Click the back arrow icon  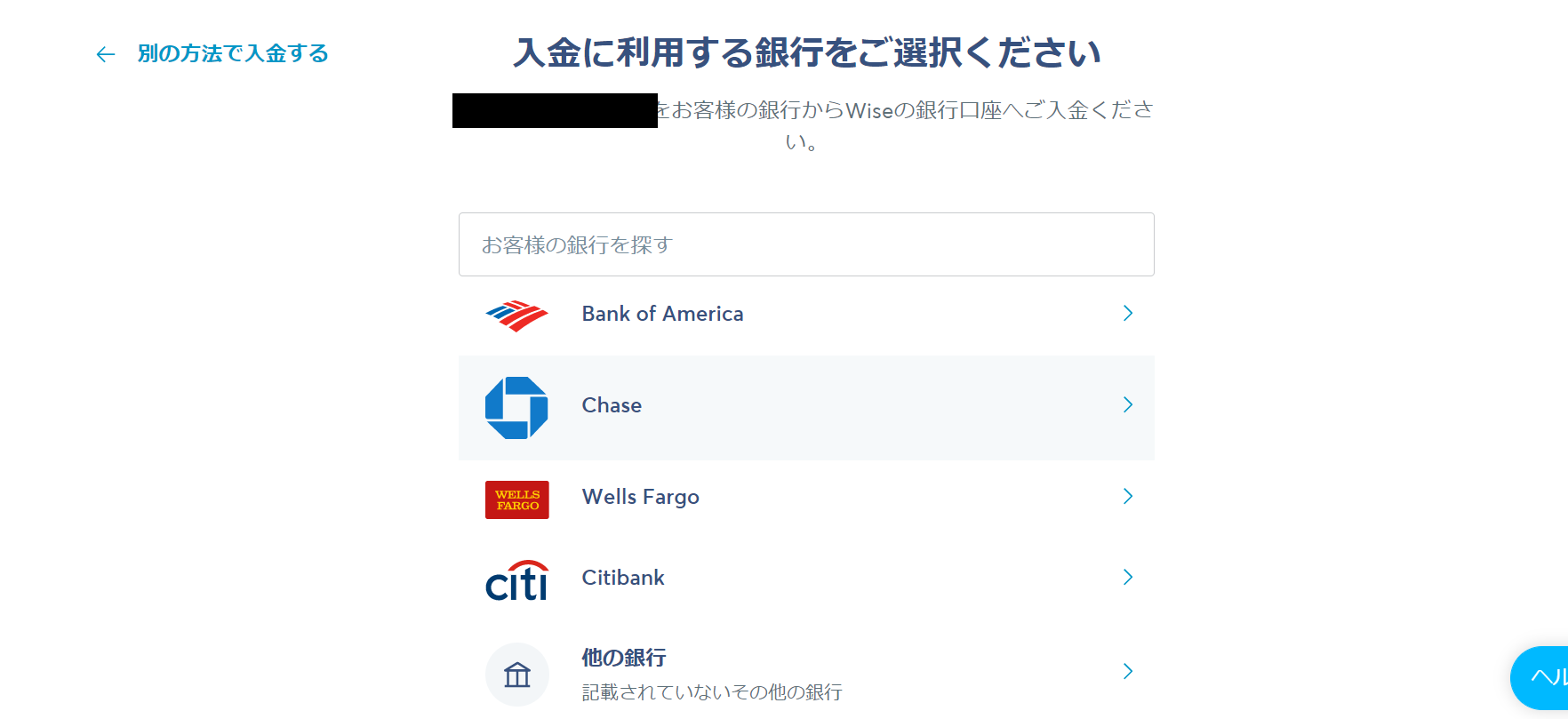[x=106, y=54]
